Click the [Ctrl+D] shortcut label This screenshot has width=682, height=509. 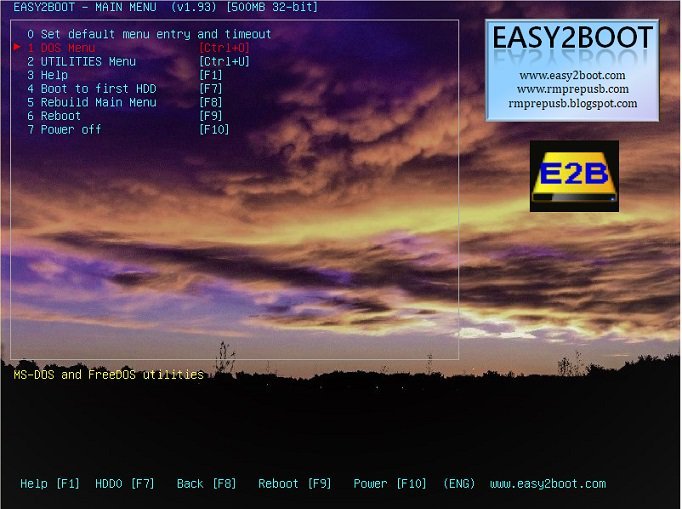click(x=224, y=48)
